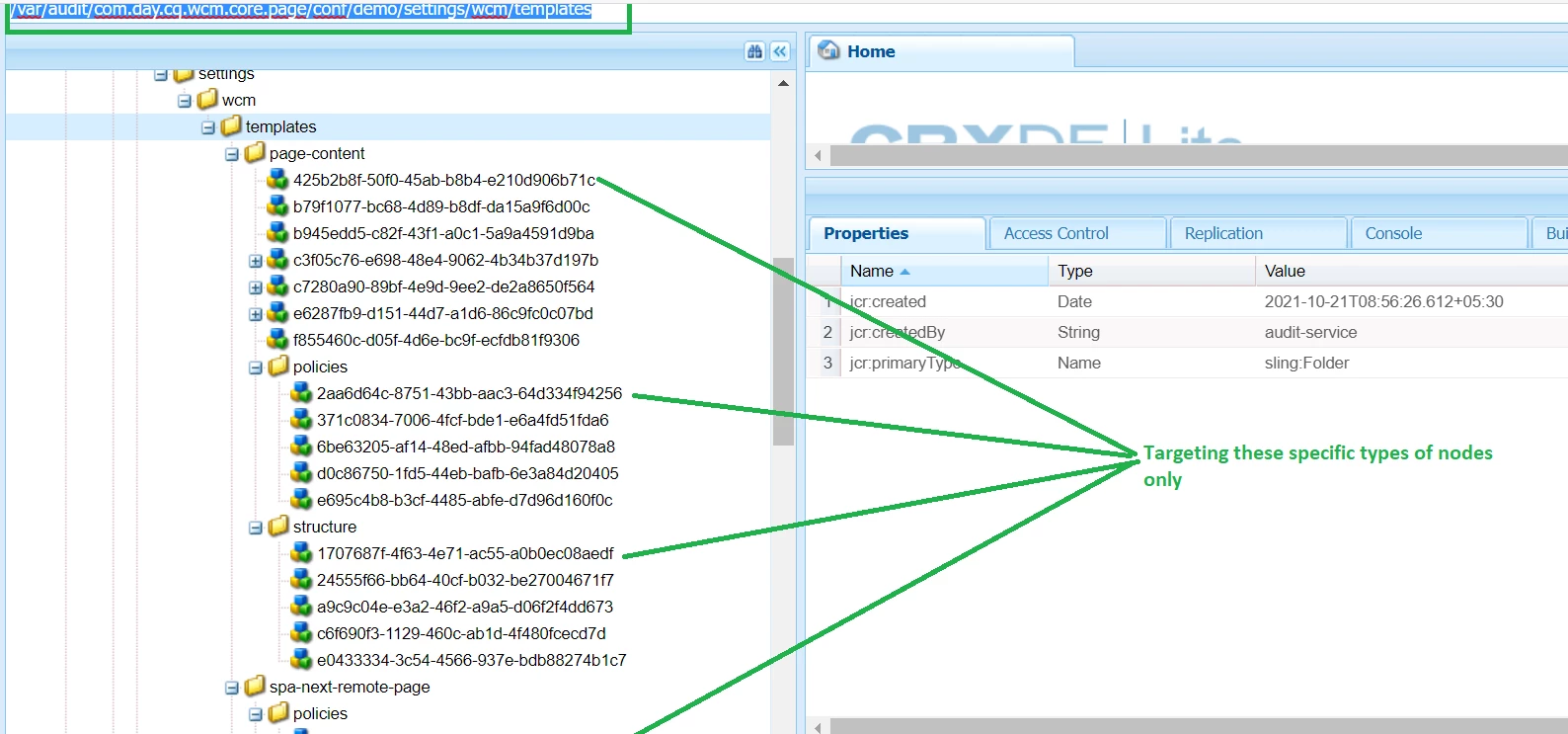Collapse the templates folder node
Viewport: 1568px width, 734px height.
pos(208,127)
